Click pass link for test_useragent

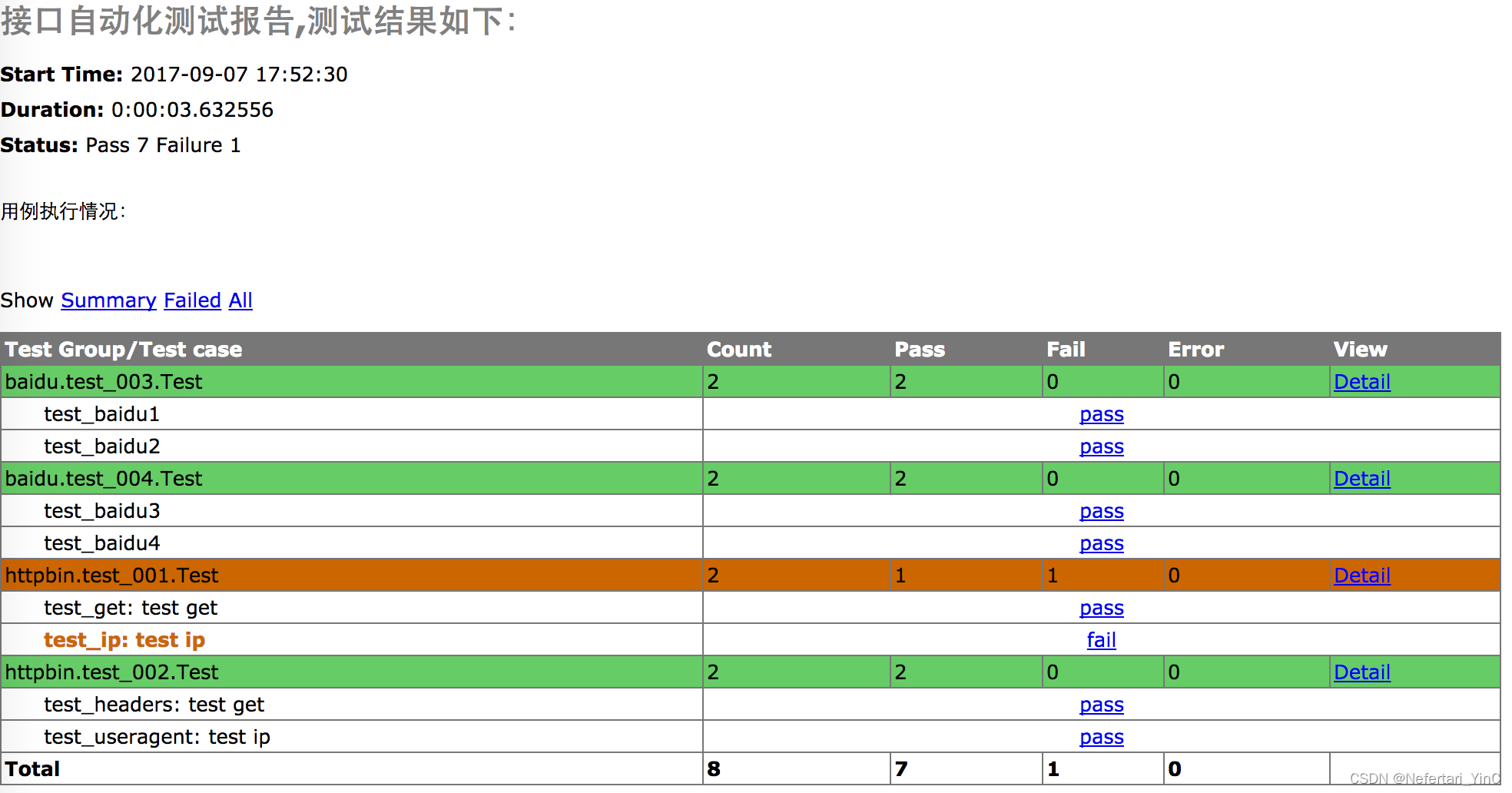click(1101, 738)
